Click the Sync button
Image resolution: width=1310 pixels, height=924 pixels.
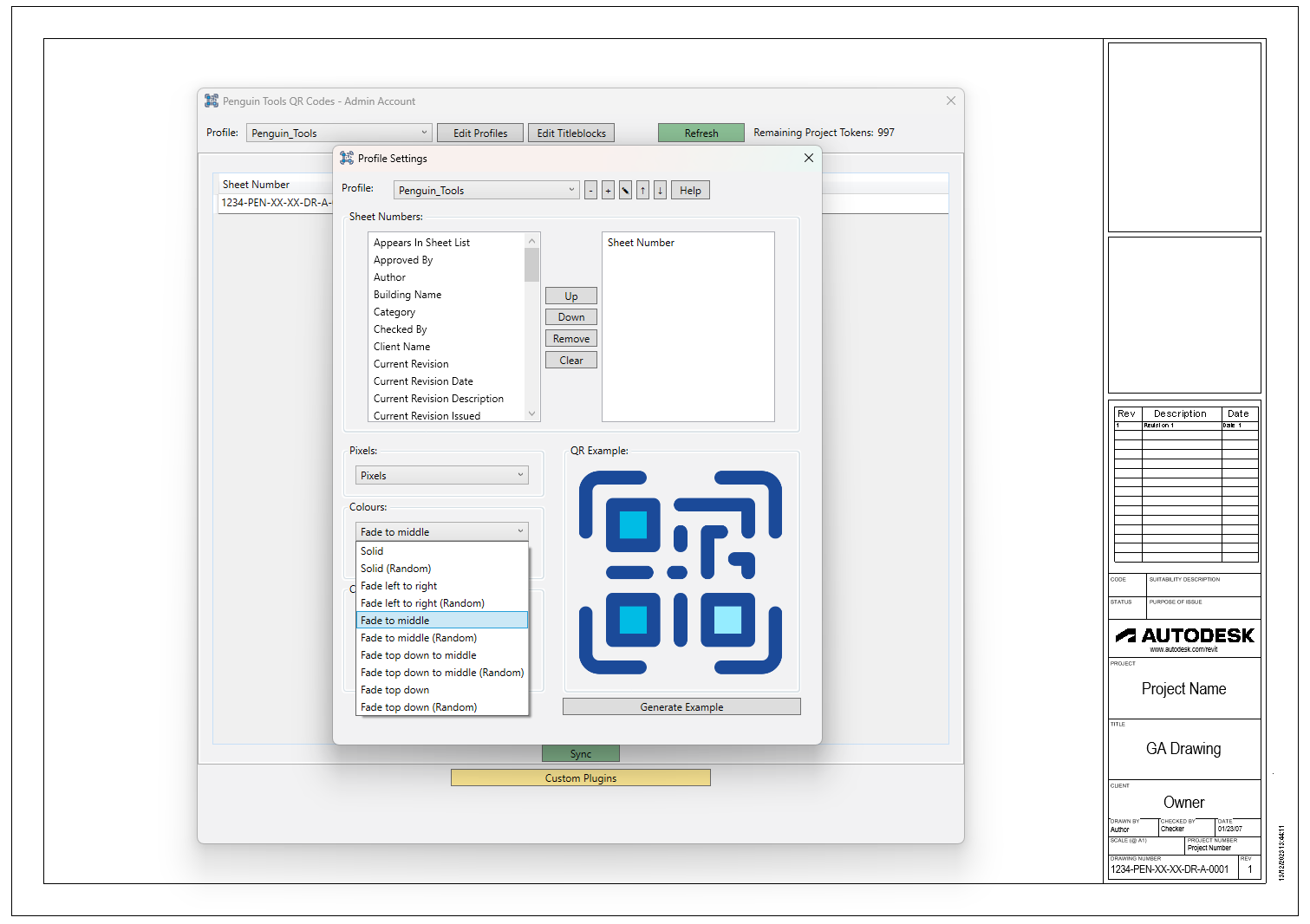coord(581,754)
